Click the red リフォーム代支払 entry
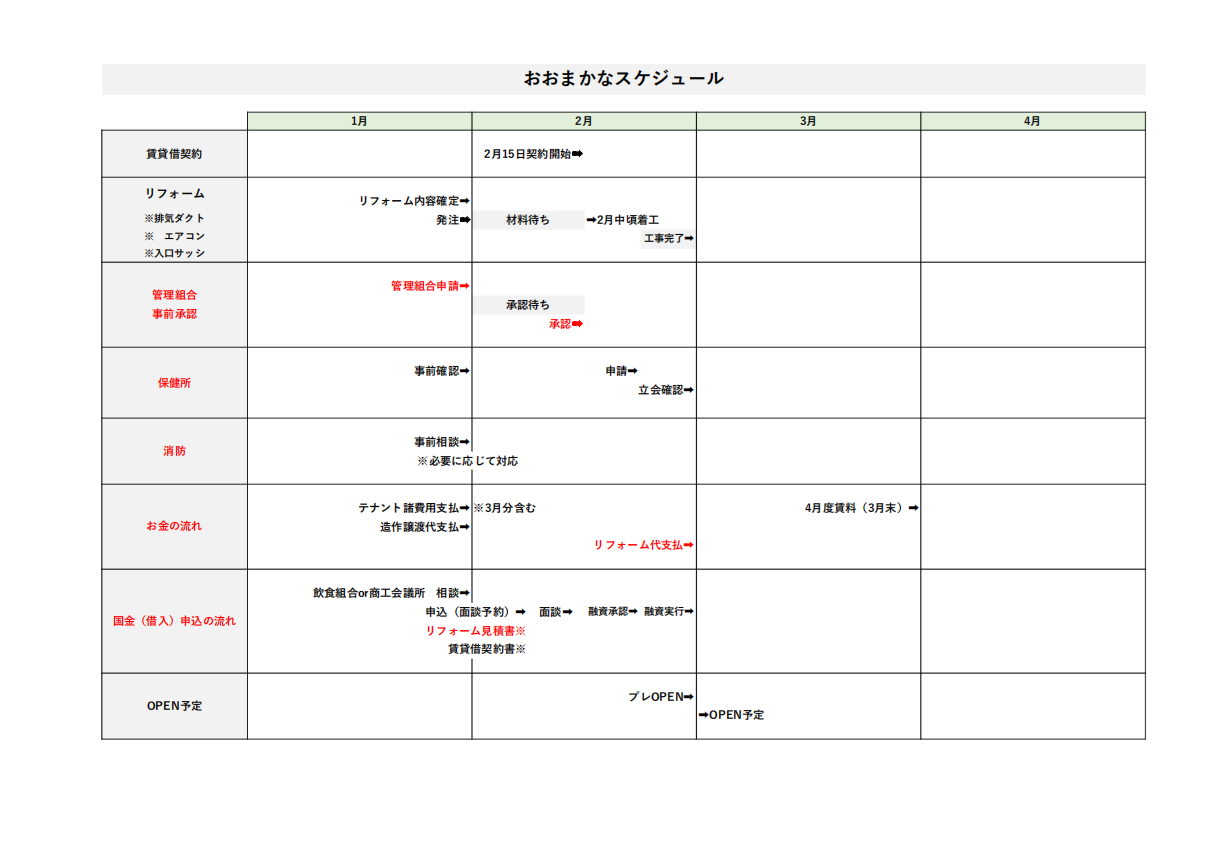Viewport: 1212px width, 858px height. [644, 545]
